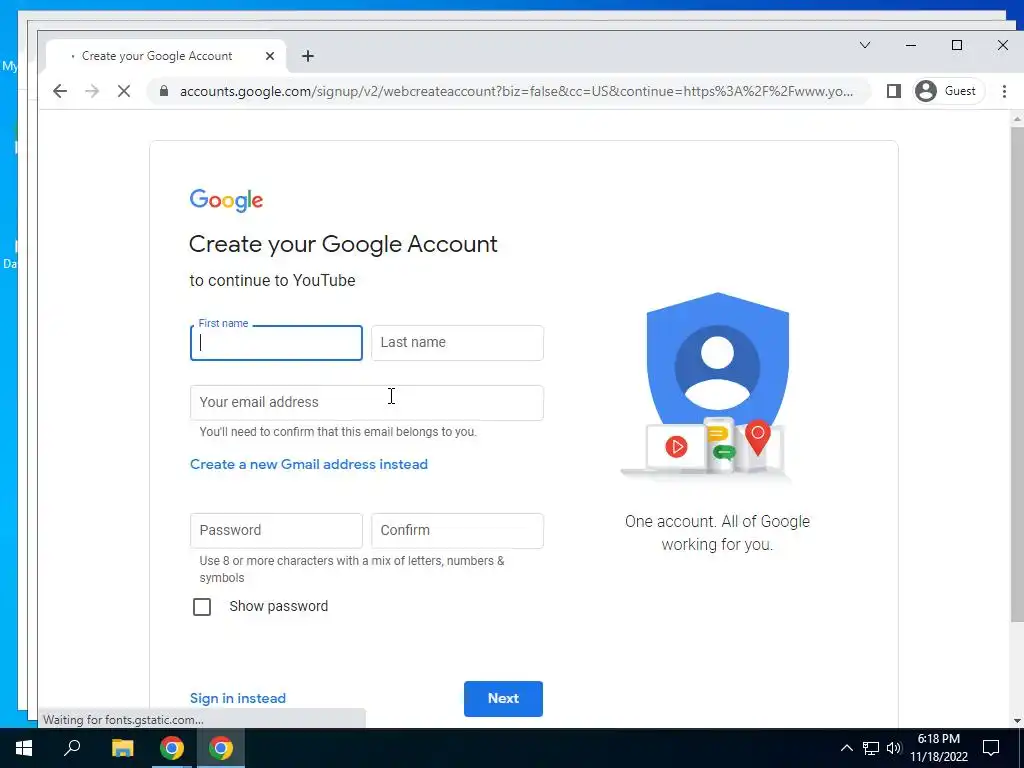Viewport: 1024px width, 768px height.
Task: Click Create a new Gmail address instead
Action: click(x=309, y=464)
